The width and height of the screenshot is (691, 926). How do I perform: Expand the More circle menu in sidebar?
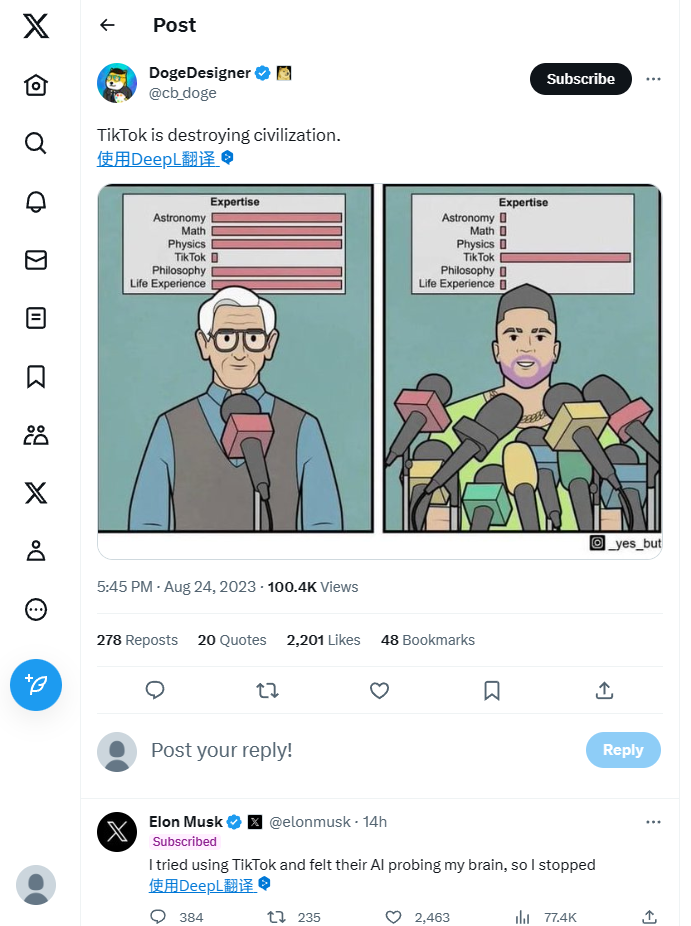[x=36, y=609]
